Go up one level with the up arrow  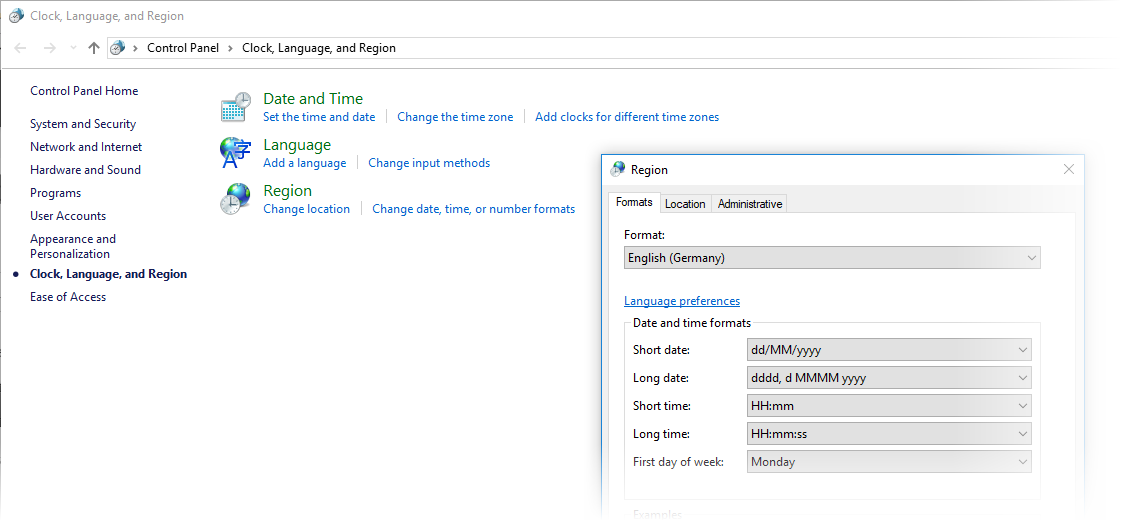pyautogui.click(x=94, y=48)
